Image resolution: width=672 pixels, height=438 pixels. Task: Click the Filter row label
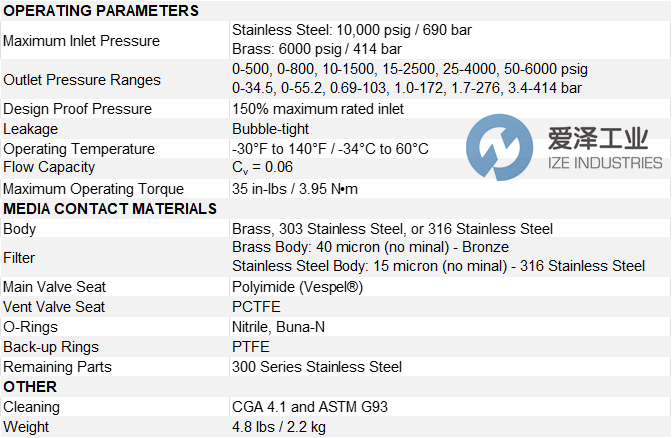19,257
